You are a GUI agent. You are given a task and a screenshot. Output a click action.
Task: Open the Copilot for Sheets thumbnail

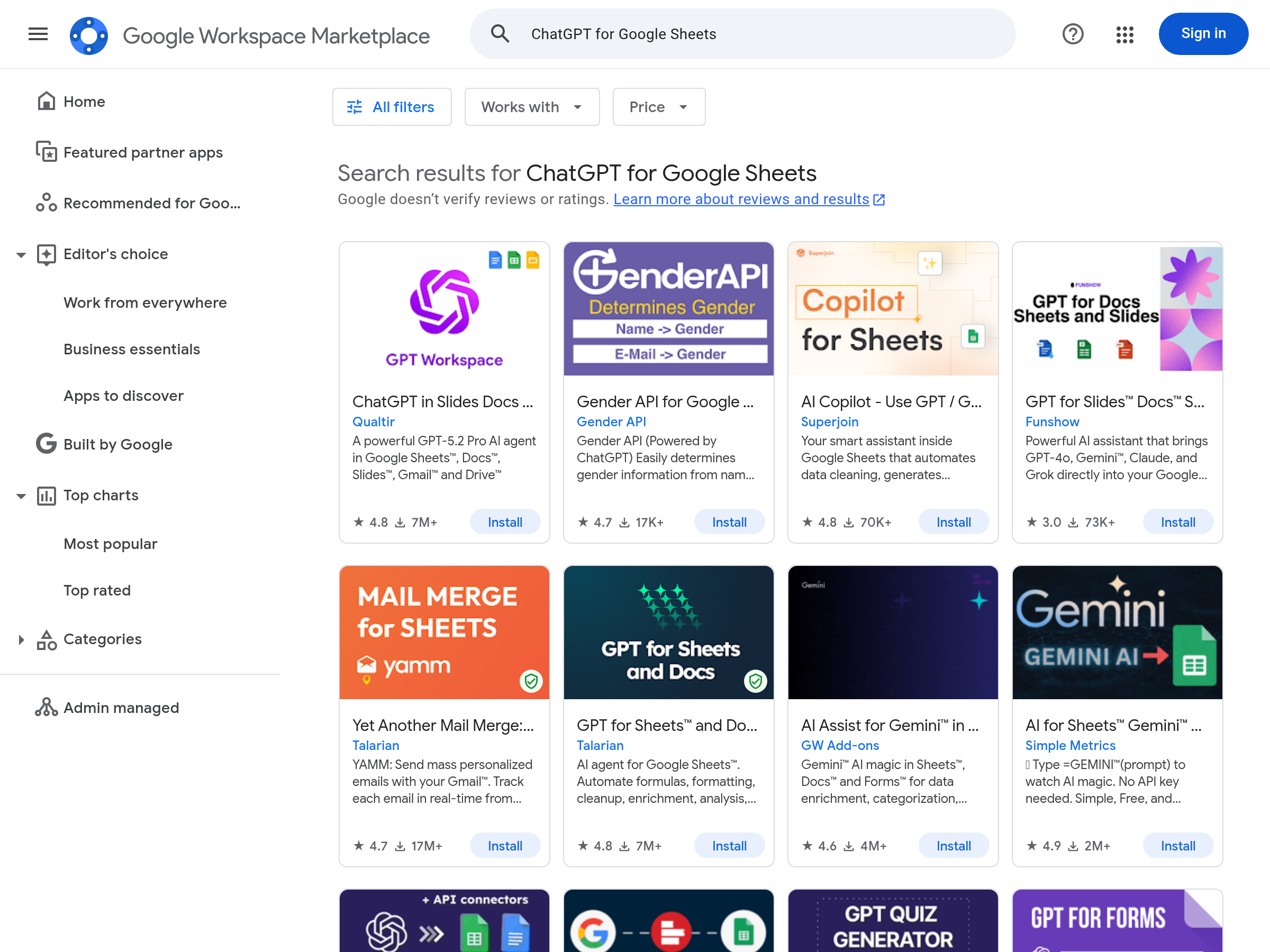click(892, 309)
